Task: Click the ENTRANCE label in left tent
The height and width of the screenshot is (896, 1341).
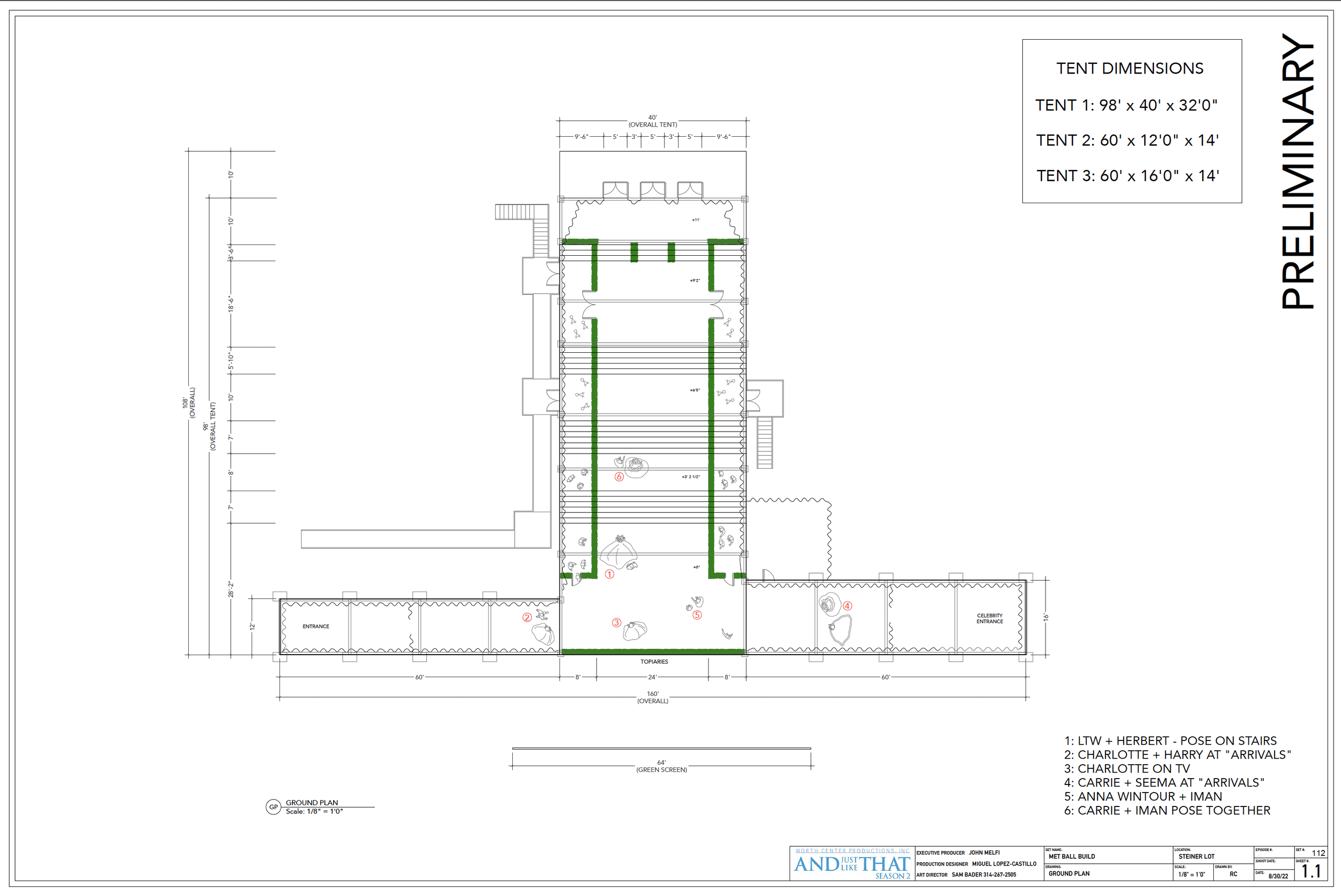Action: 315,626
